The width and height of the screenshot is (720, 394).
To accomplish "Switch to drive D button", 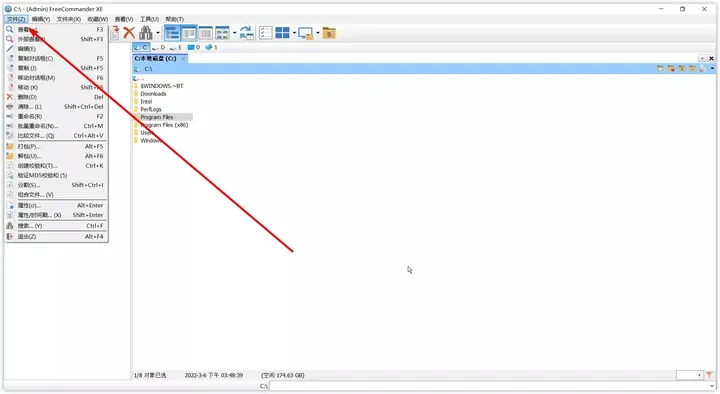I will coord(159,47).
